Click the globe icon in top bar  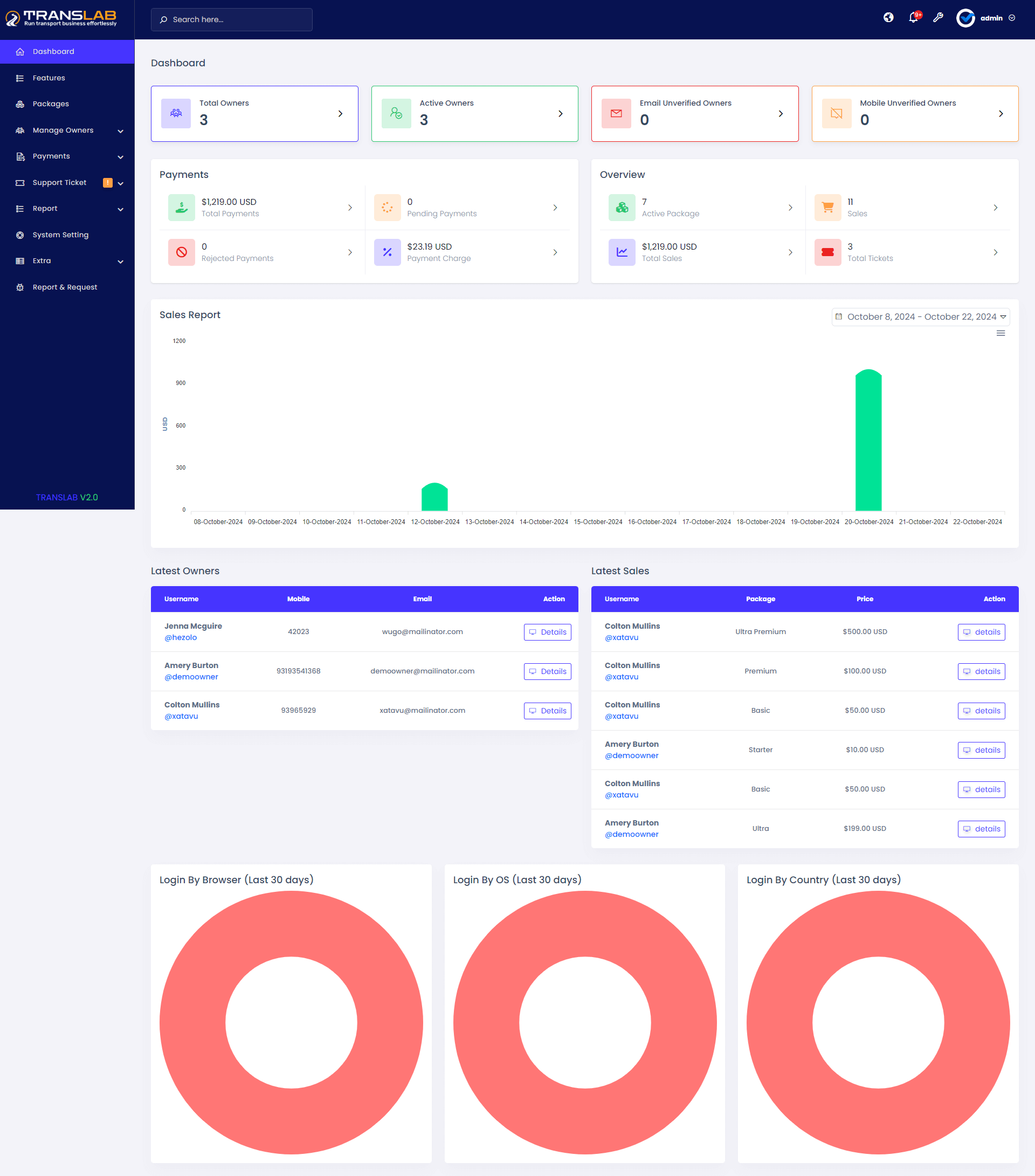[x=888, y=18]
